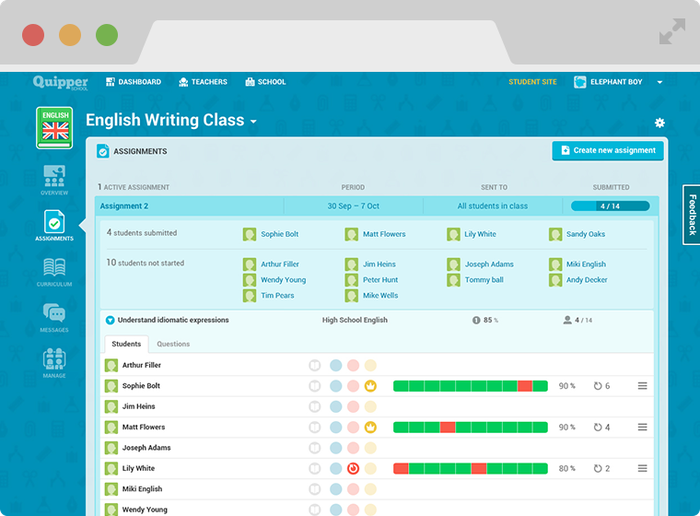Switch to the Questions tab
Viewport: 700px width, 516px height.
coord(173,344)
